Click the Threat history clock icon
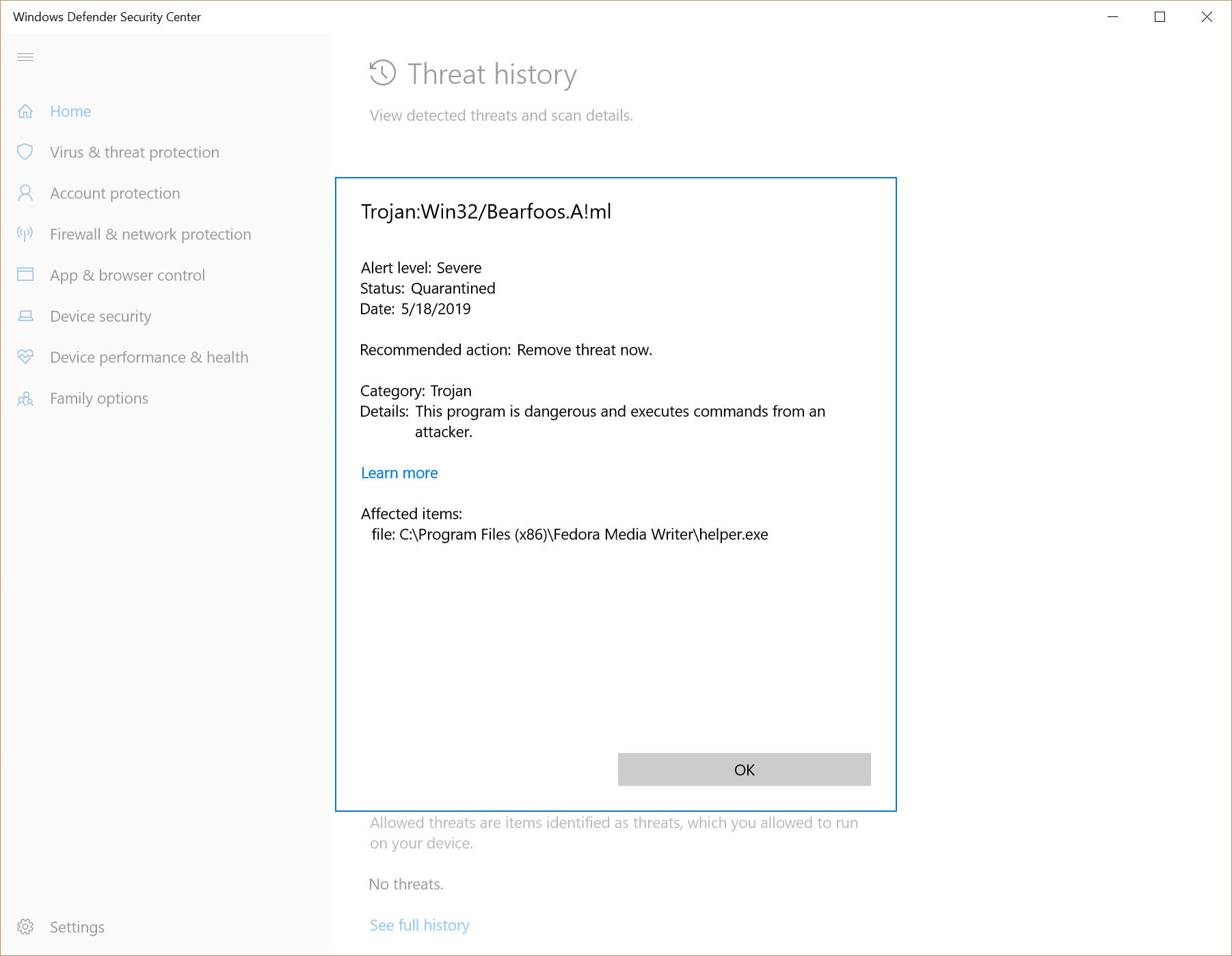The image size is (1232, 956). [x=381, y=74]
